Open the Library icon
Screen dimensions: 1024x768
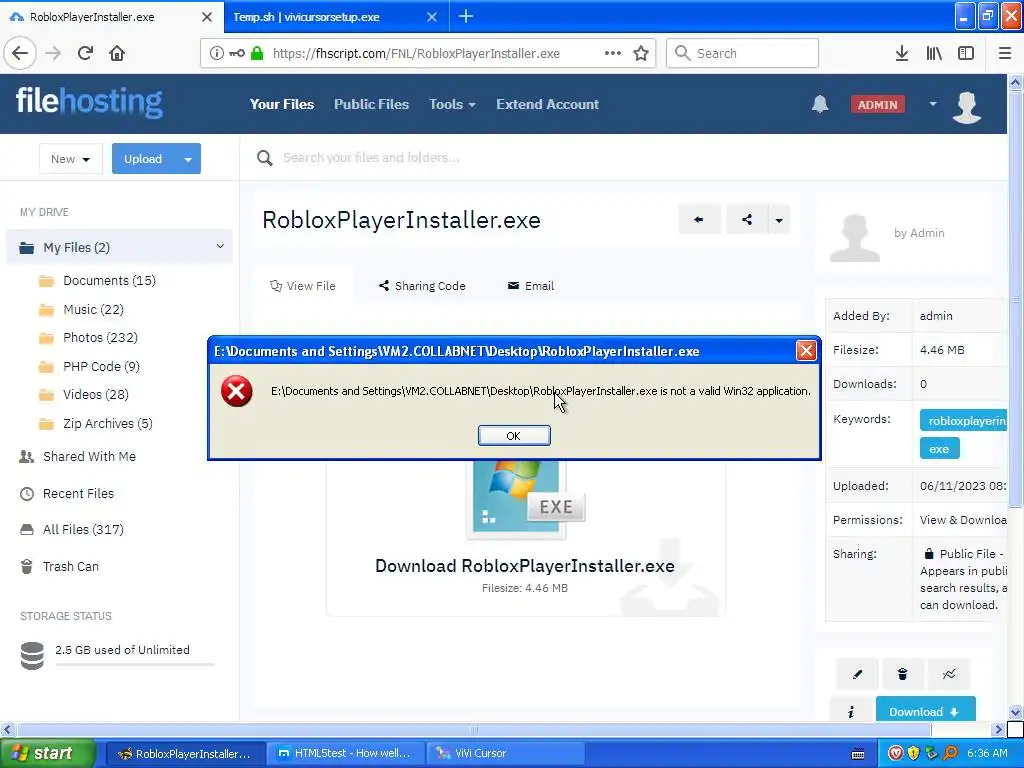point(934,53)
